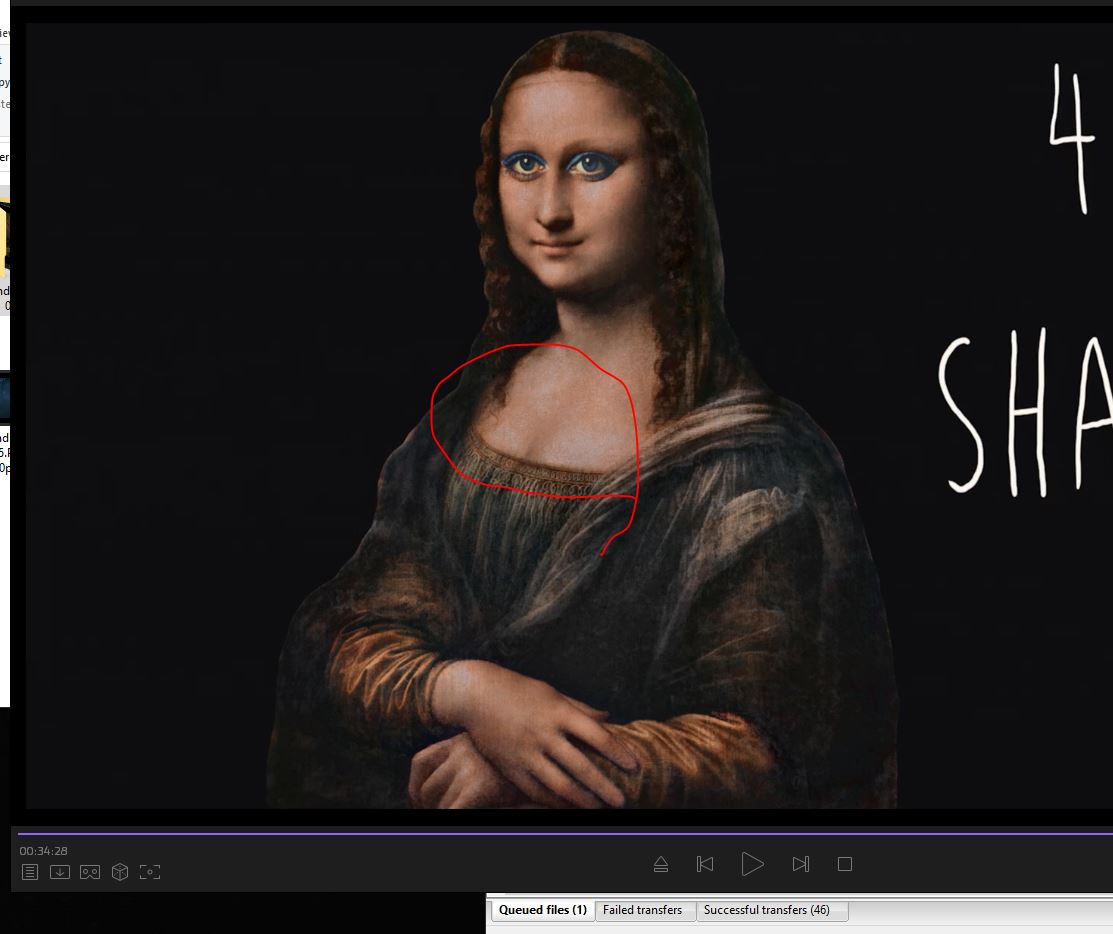Start playback with the play button
1113x934 pixels.
click(752, 864)
